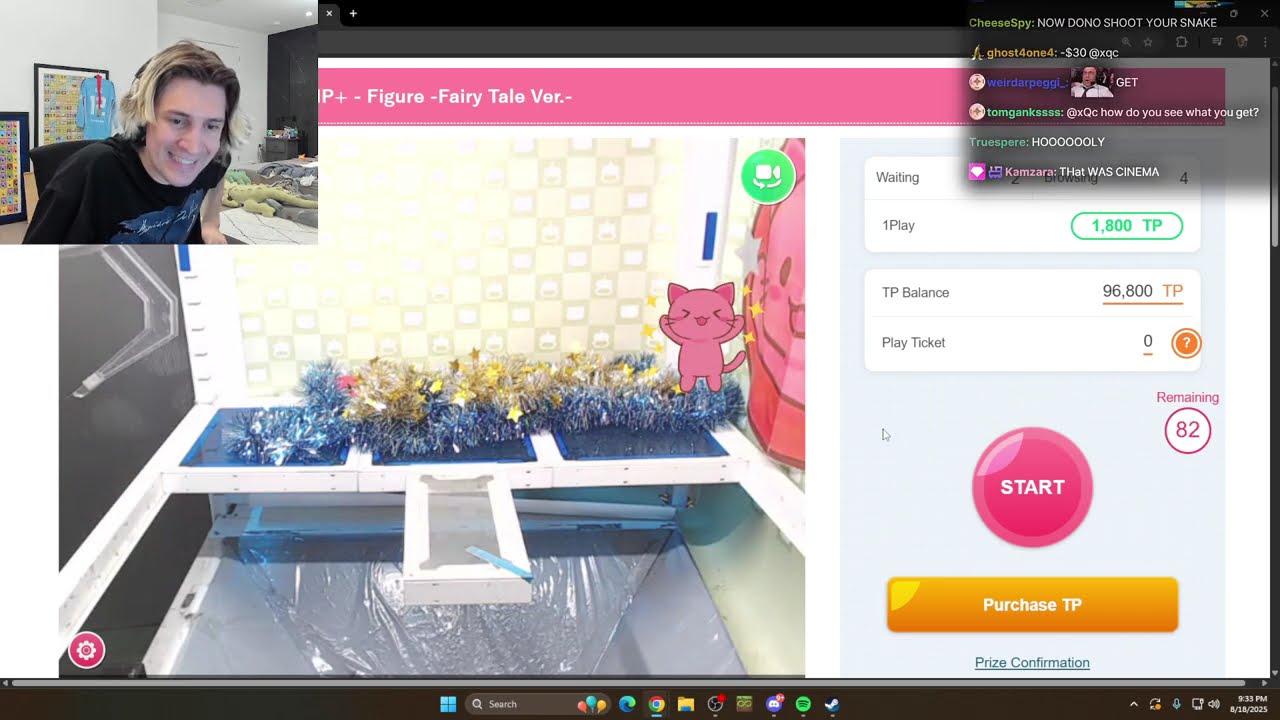The image size is (1280, 720).
Task: Launch Microsoft Edge from taskbar
Action: pyautogui.click(x=627, y=704)
